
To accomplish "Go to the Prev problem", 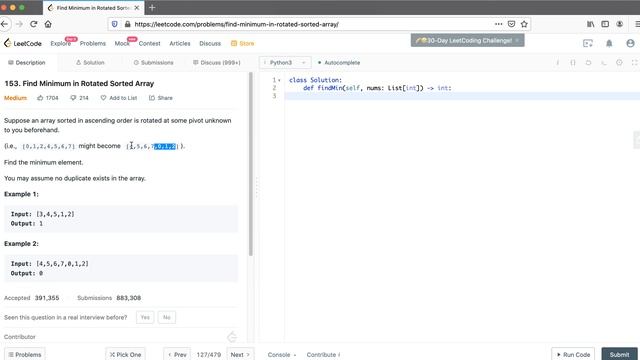I will click(x=177, y=354).
